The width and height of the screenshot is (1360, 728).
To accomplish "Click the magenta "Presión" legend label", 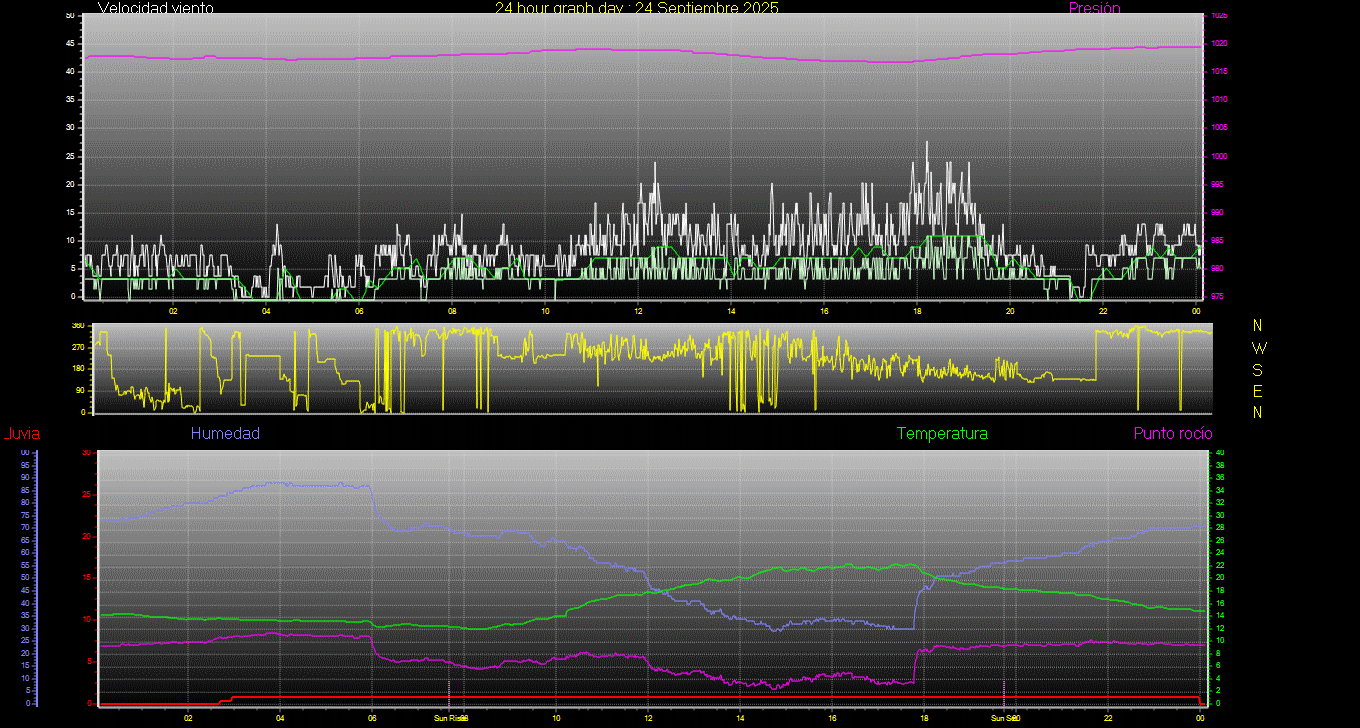I will point(1094,8).
